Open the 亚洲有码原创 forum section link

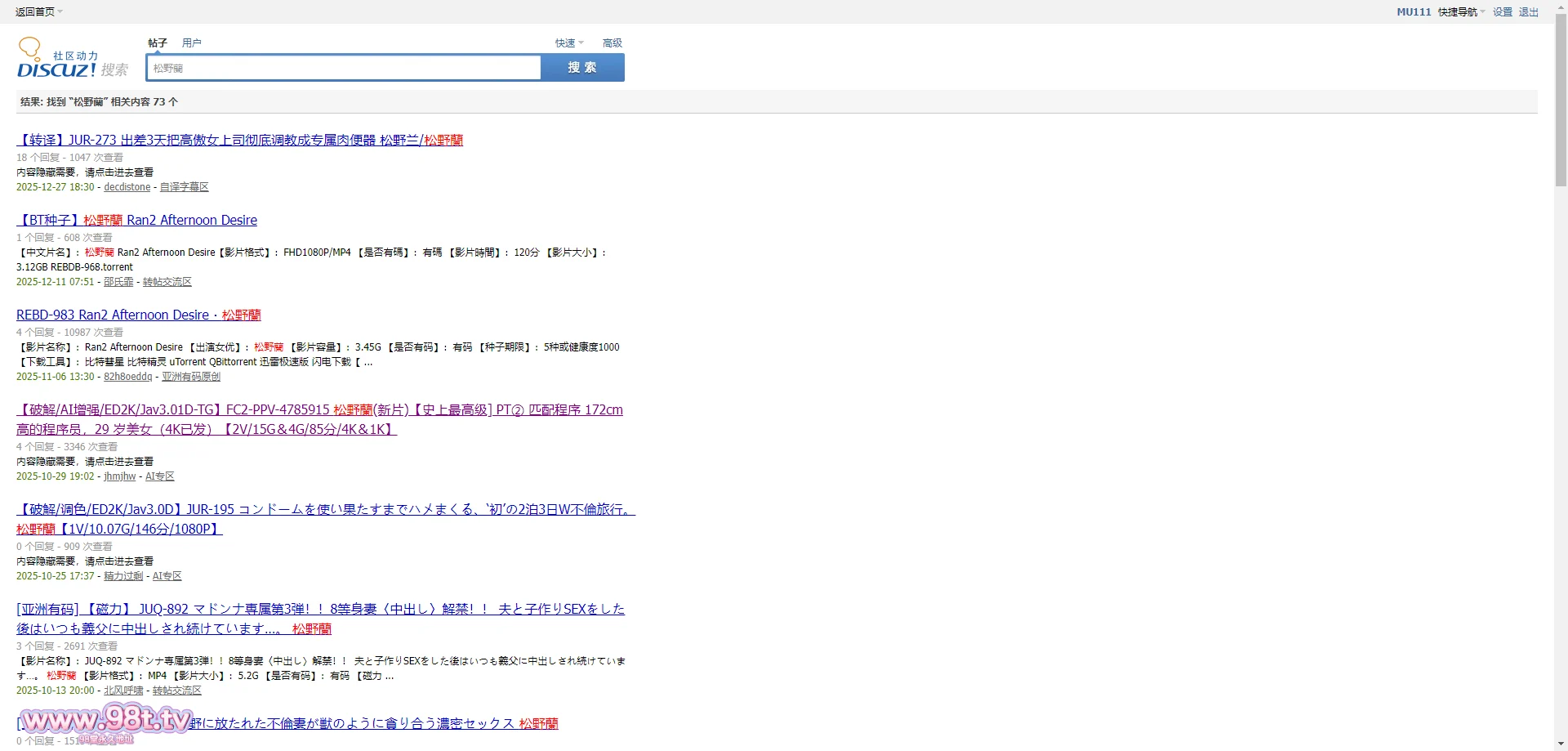coord(190,377)
